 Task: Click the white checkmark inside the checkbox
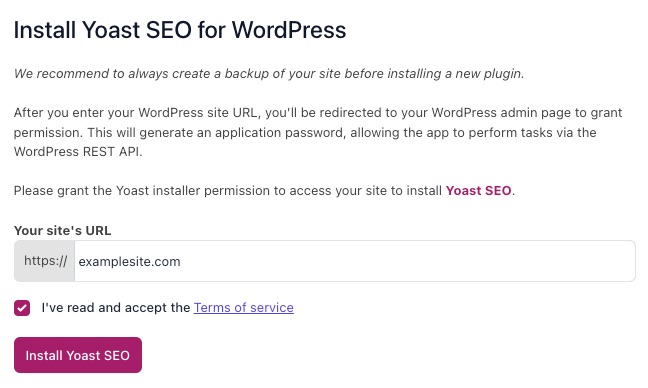click(22, 308)
